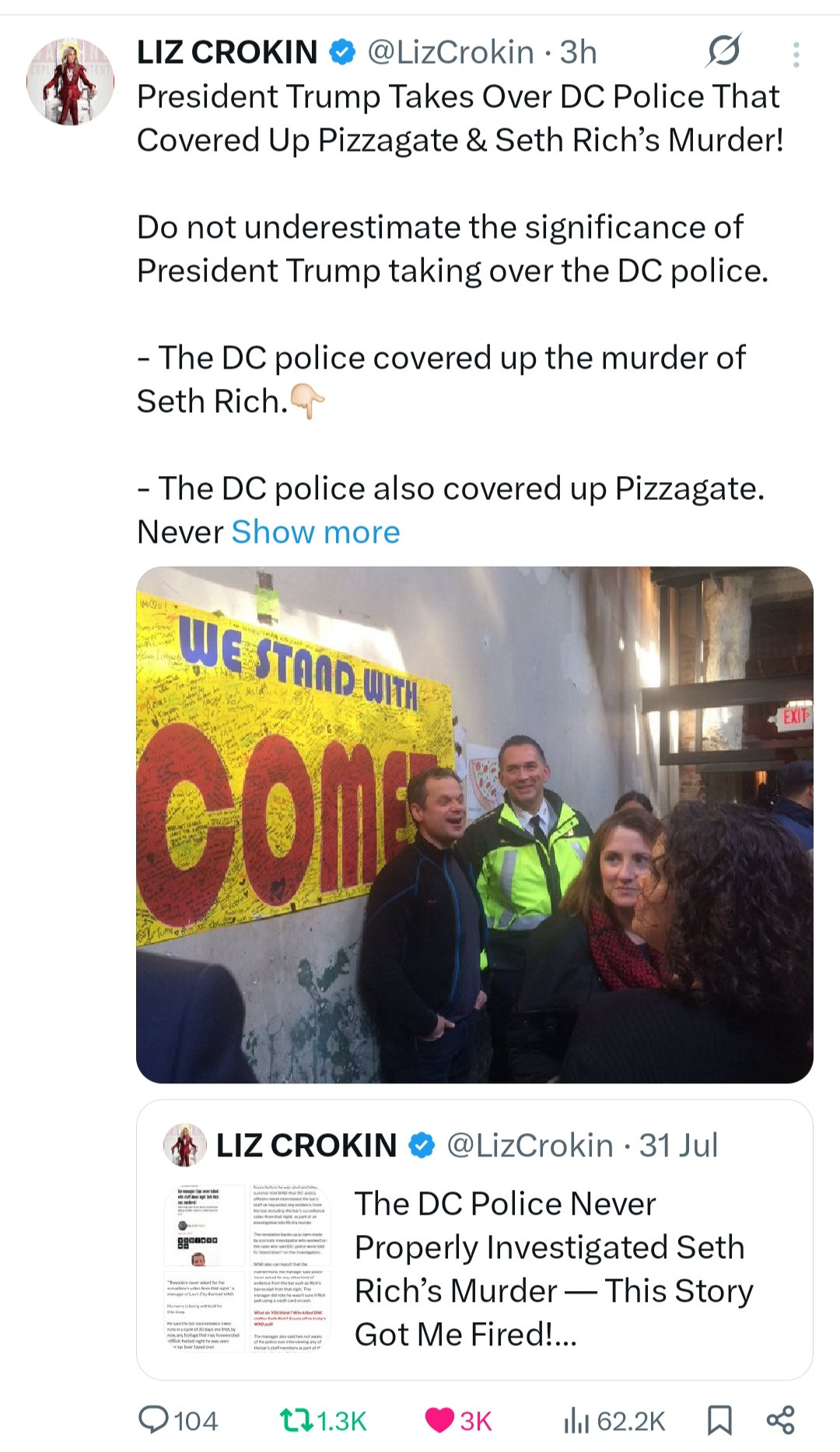Toggle the bookmark icon
The height and width of the screenshot is (1452, 840).
[719, 1420]
